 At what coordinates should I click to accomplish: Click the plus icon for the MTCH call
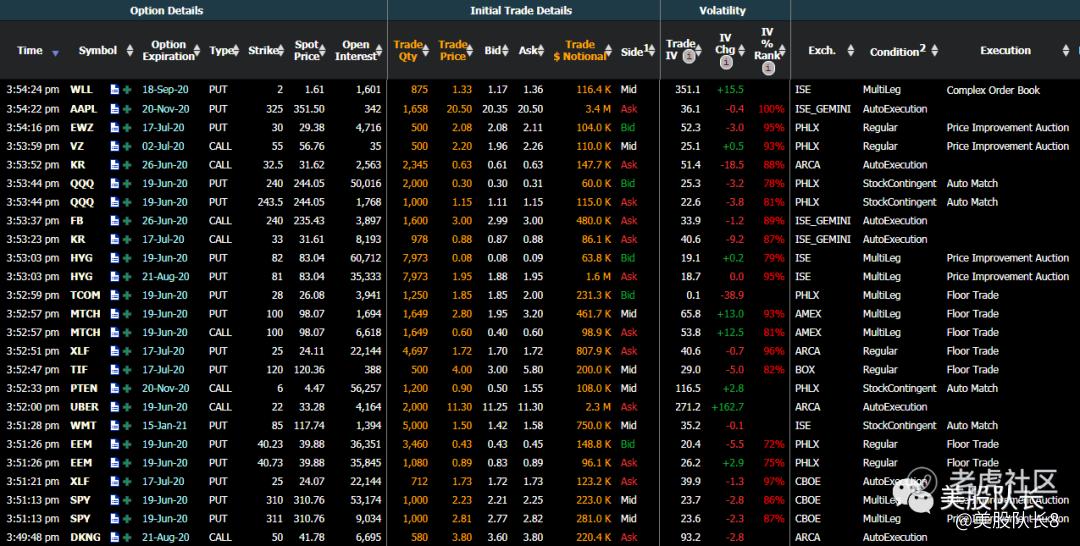[x=127, y=332]
